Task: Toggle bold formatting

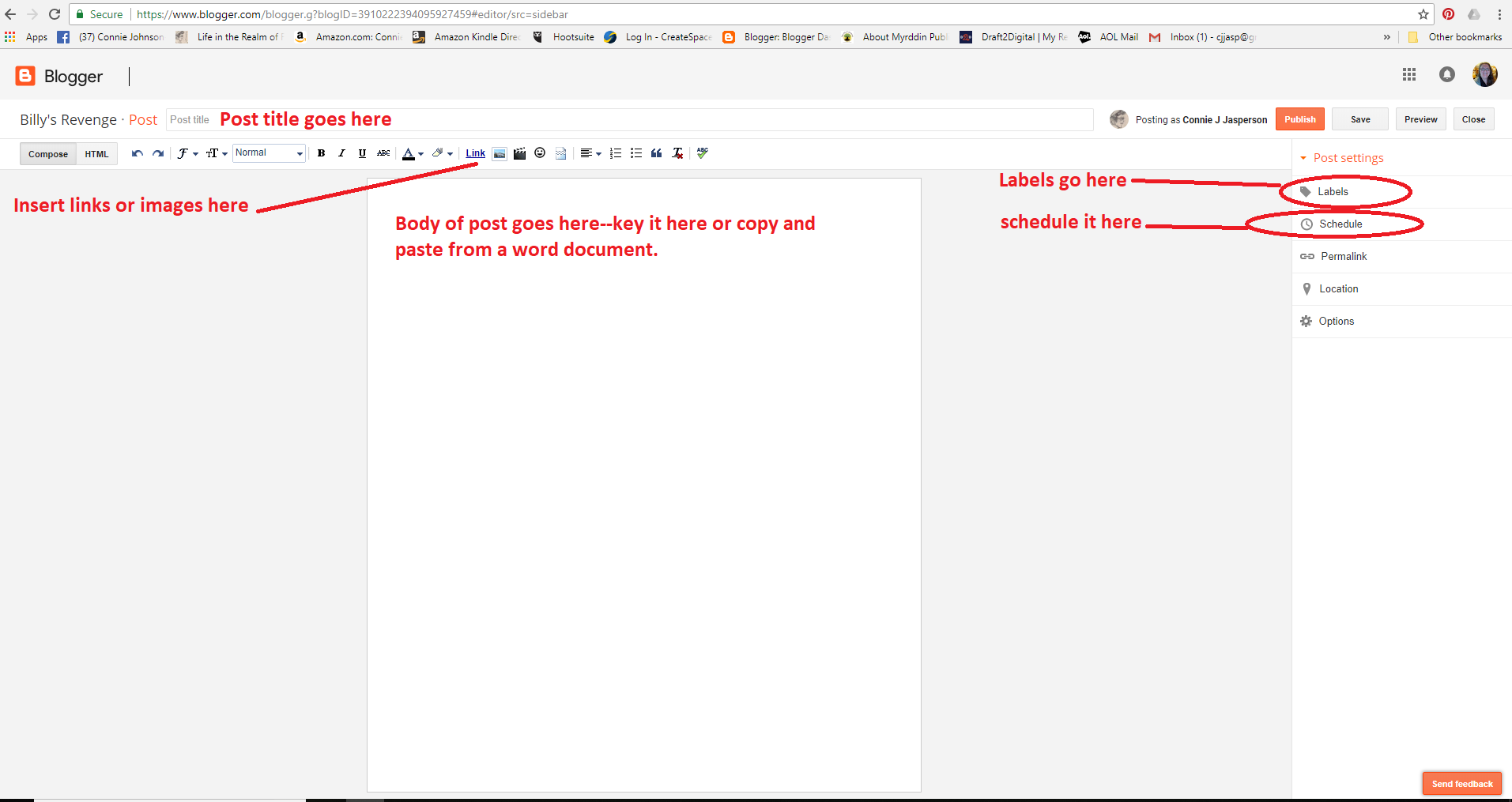Action: coord(321,153)
